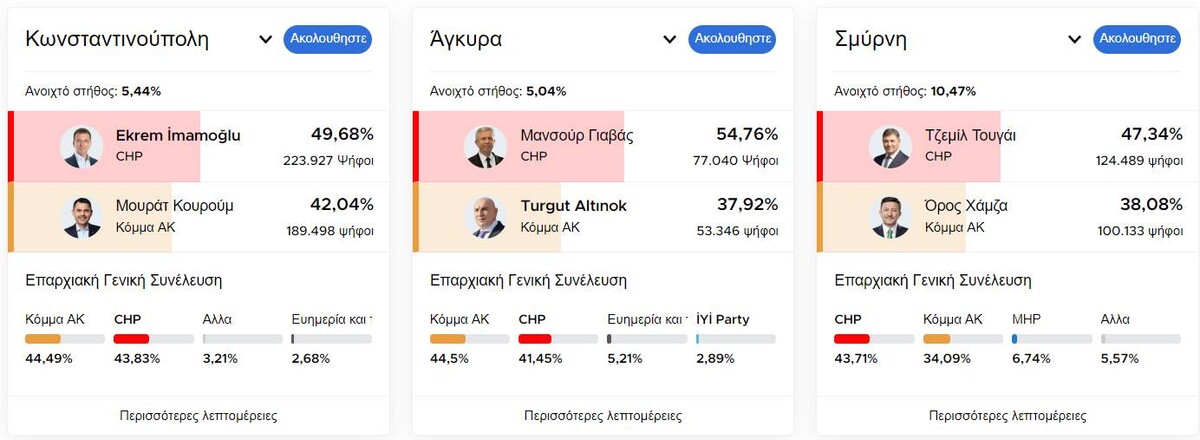This screenshot has height=440, width=1200.
Task: Expand the Κωνσταντινούπολη city dropdown chevron
Action: click(266, 40)
